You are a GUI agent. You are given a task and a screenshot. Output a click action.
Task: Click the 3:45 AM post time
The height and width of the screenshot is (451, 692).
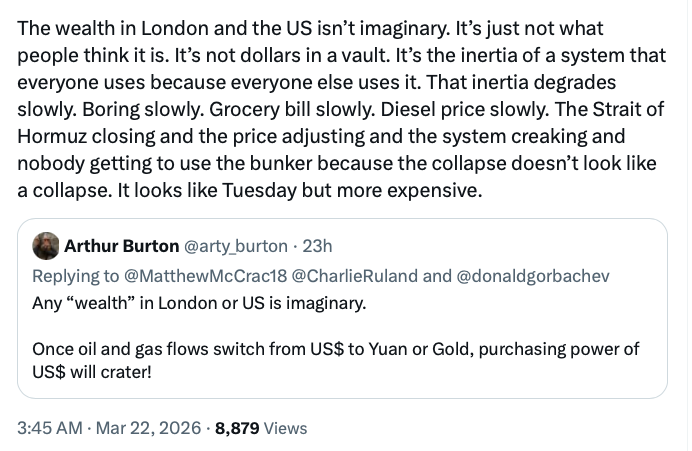tap(46, 428)
